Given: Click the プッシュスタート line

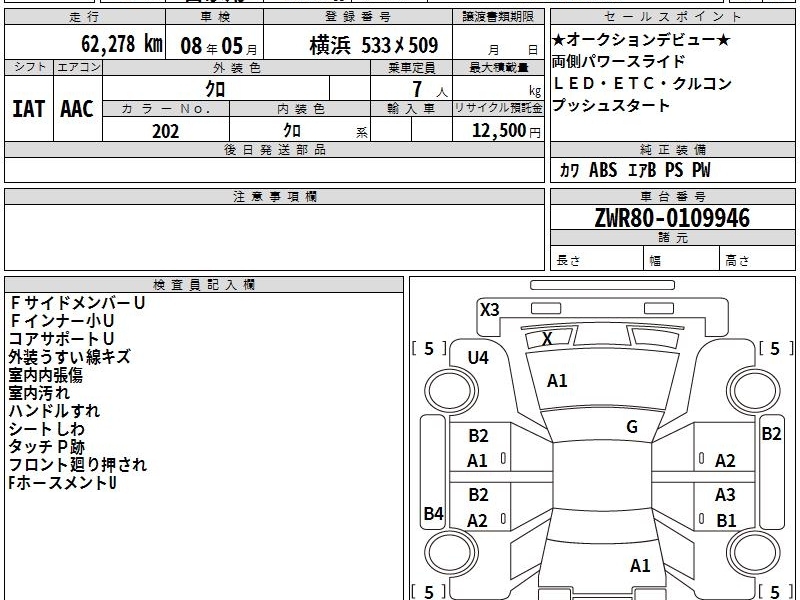Looking at the screenshot, I should 611,106.
